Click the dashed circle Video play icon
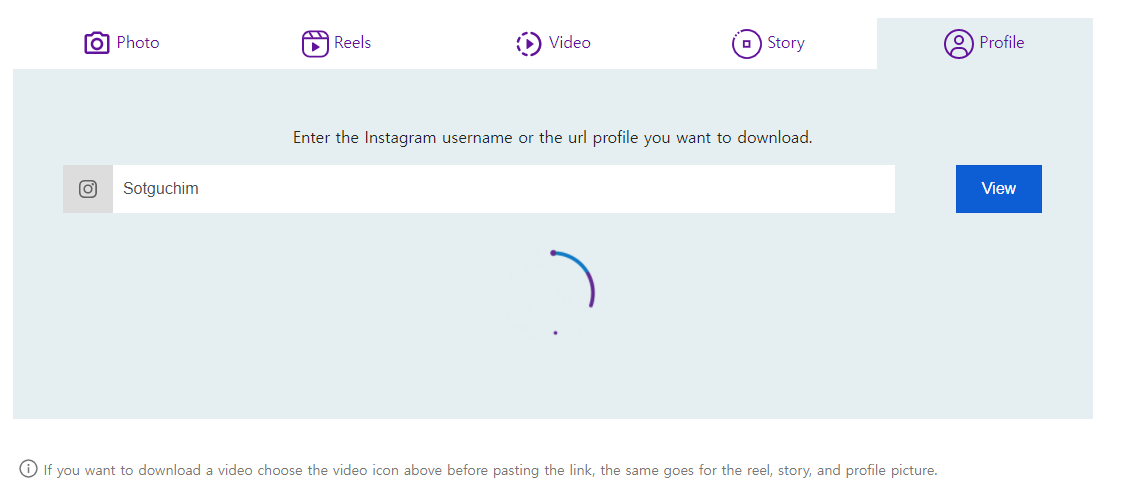 pyautogui.click(x=529, y=43)
